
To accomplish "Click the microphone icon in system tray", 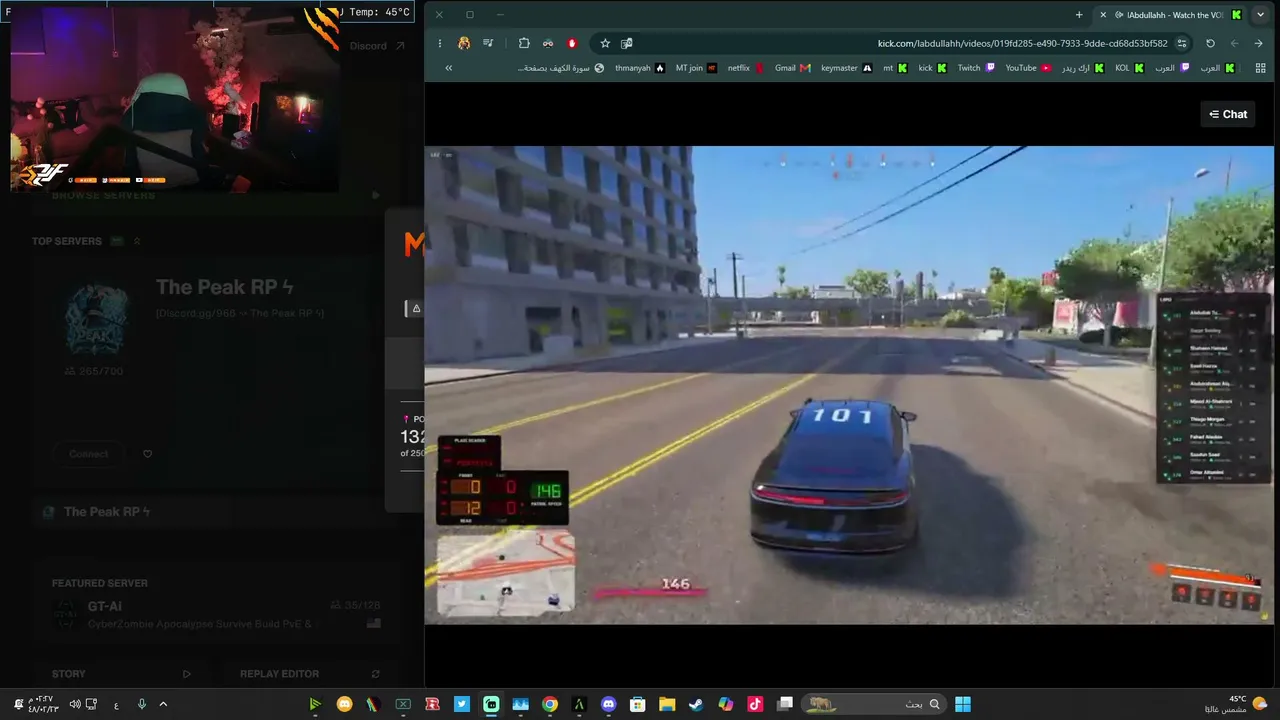I will 142,704.
